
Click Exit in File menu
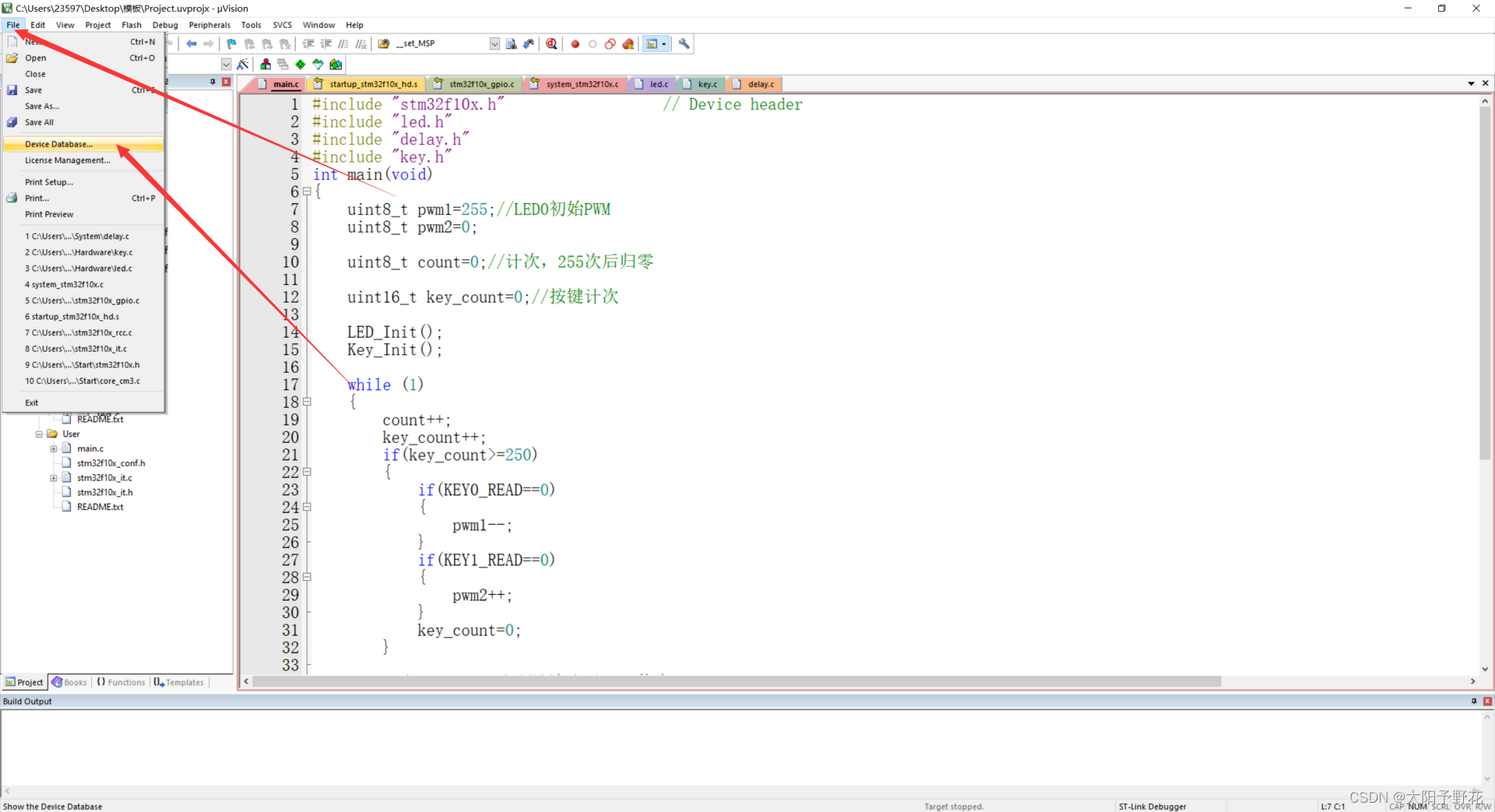(x=83, y=403)
